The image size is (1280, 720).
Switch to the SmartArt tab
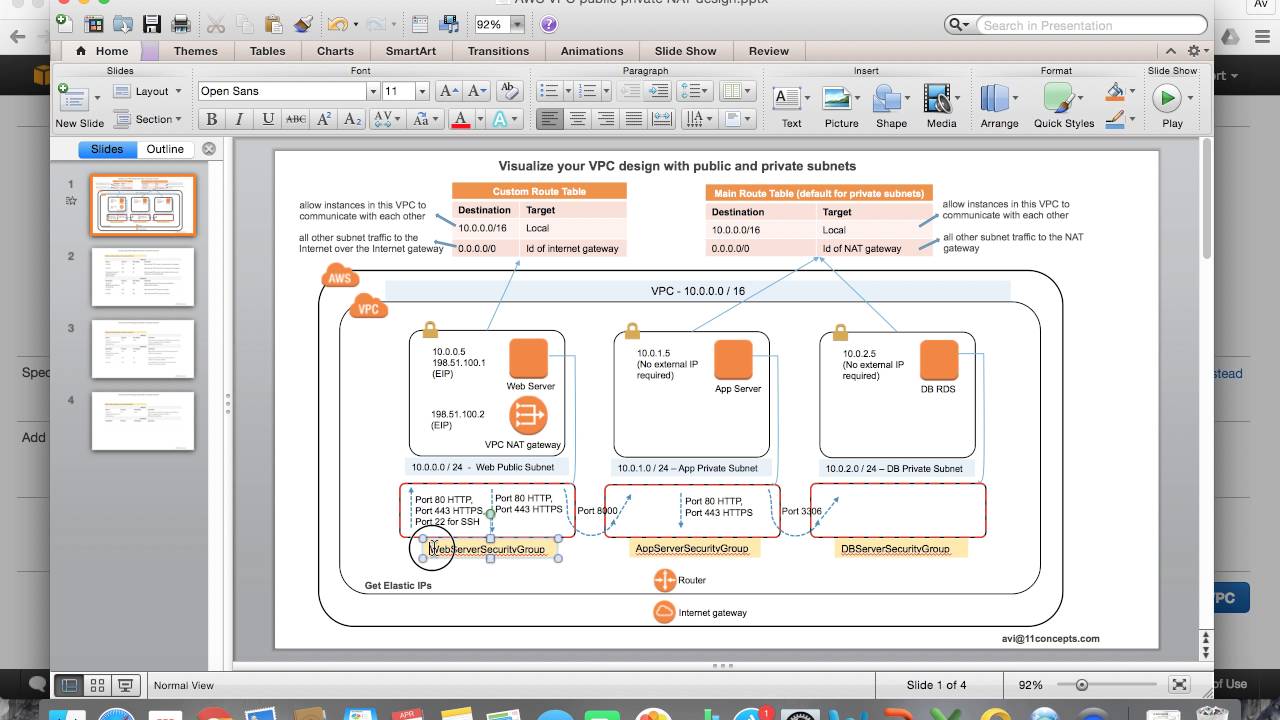(409, 51)
